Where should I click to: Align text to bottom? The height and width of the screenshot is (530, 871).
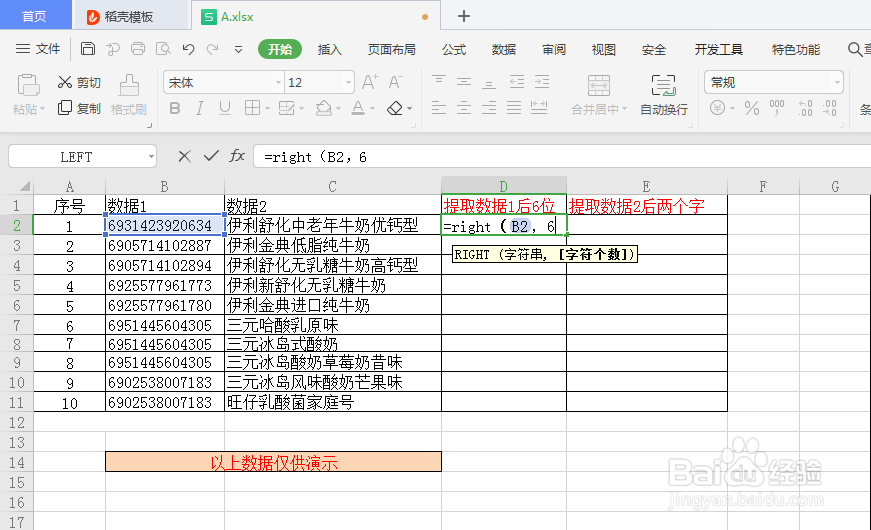point(489,82)
